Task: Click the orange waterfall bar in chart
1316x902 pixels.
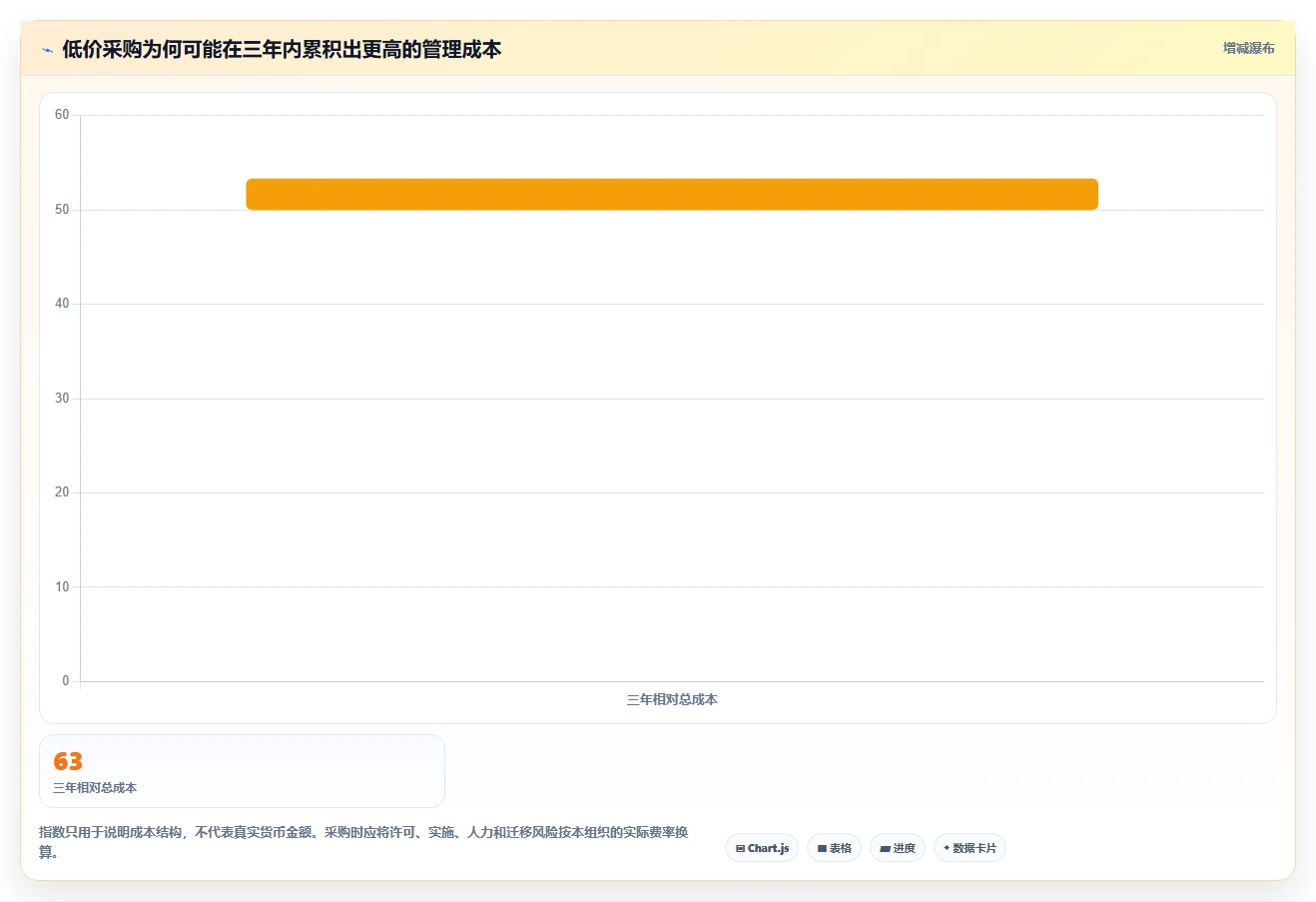Action: pyautogui.click(x=672, y=194)
